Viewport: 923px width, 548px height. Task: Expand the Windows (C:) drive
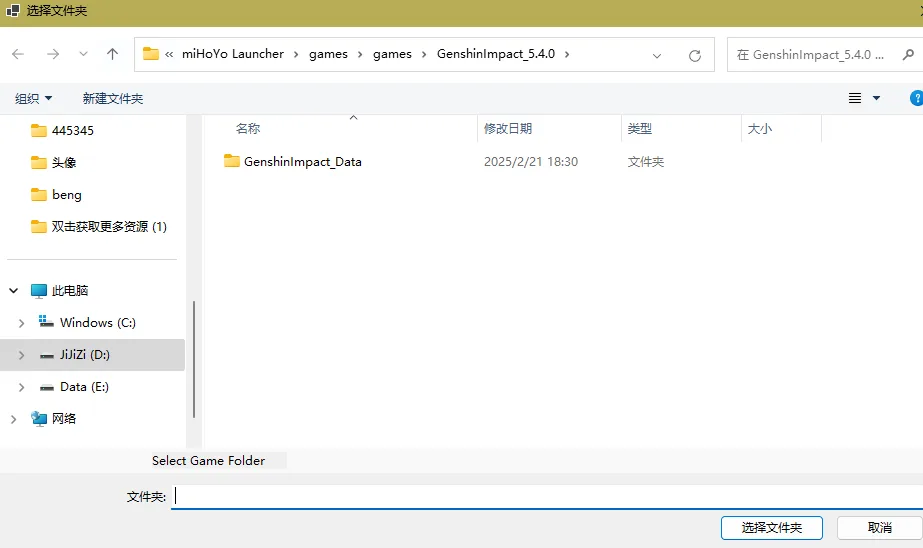[x=21, y=323]
